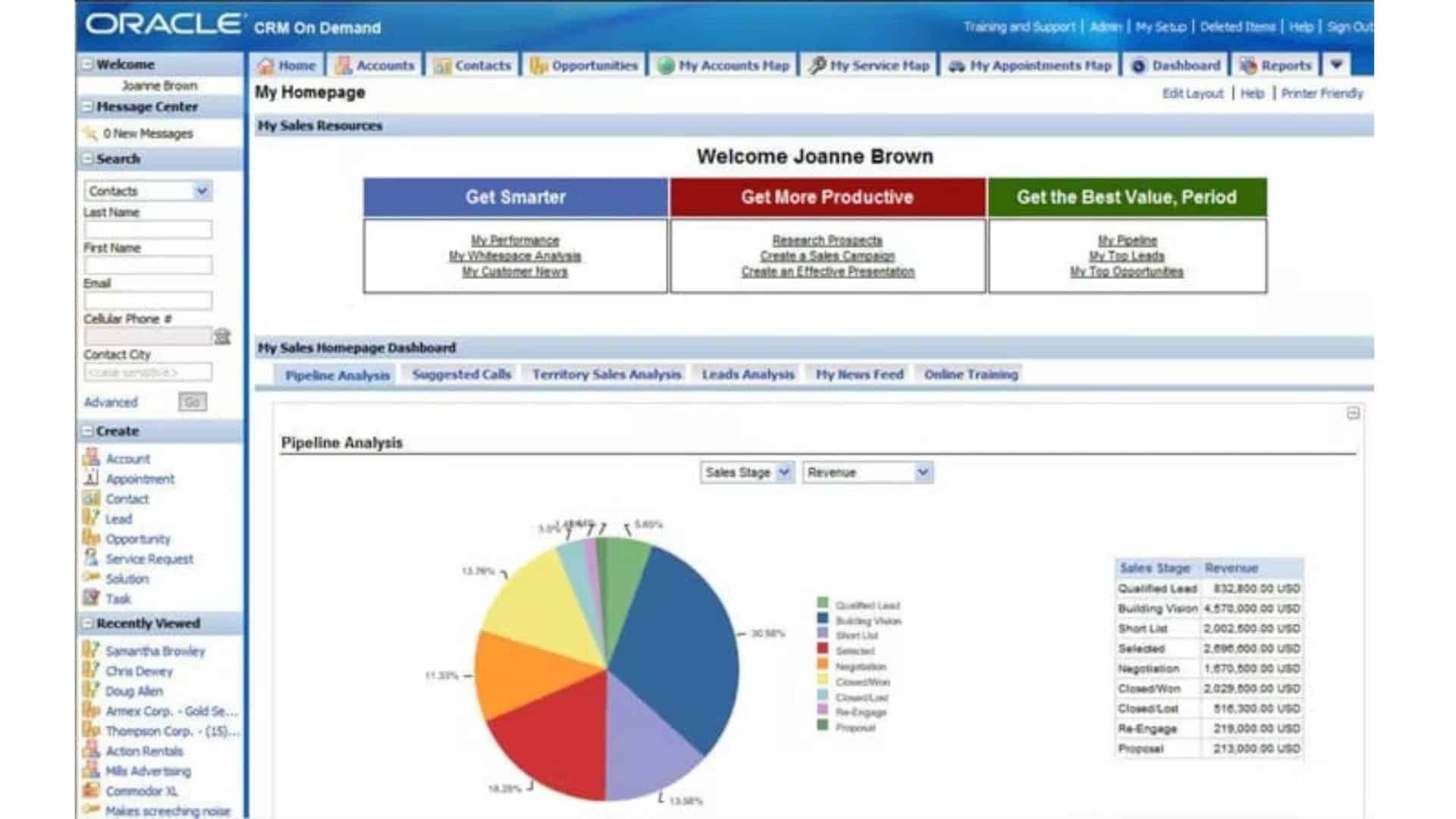1456x819 pixels.
Task: Click the Printer Friendly link
Action: pyautogui.click(x=1322, y=93)
